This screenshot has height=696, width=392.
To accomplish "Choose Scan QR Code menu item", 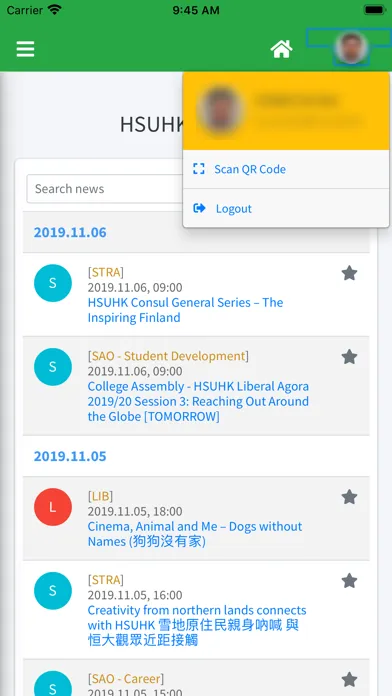I will point(286,169).
